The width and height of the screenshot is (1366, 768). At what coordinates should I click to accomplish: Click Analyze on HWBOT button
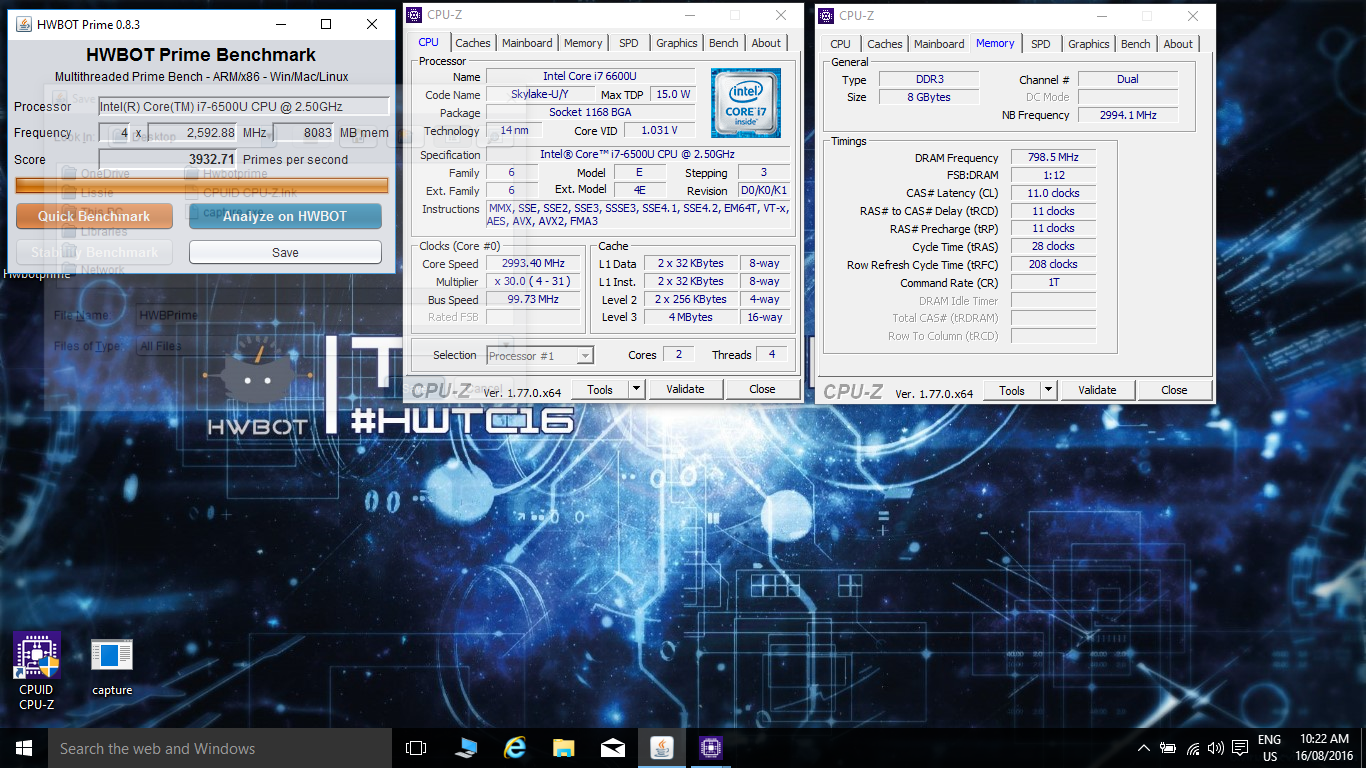285,216
